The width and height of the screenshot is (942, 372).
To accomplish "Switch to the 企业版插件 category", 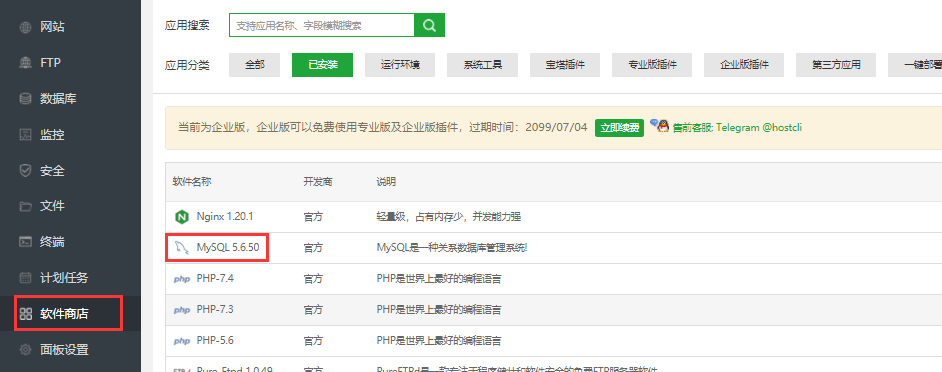I will [744, 65].
